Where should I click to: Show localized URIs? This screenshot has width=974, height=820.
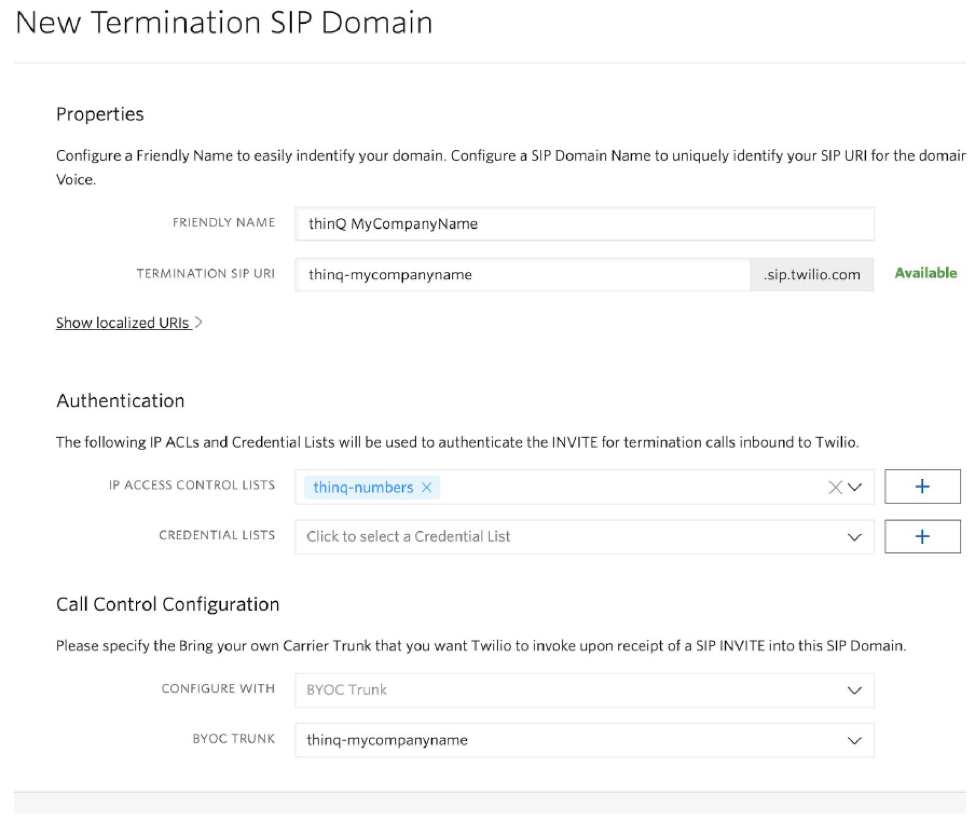(129, 323)
